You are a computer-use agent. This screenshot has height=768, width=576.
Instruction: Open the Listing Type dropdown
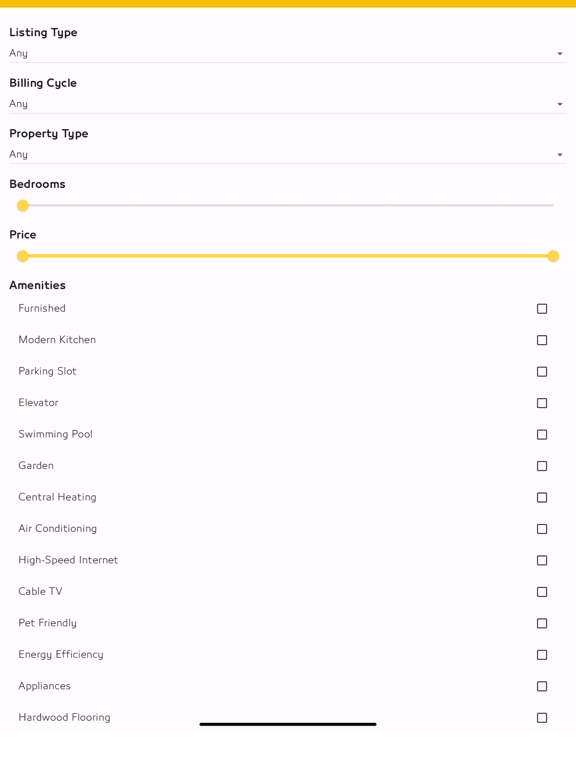coord(288,53)
